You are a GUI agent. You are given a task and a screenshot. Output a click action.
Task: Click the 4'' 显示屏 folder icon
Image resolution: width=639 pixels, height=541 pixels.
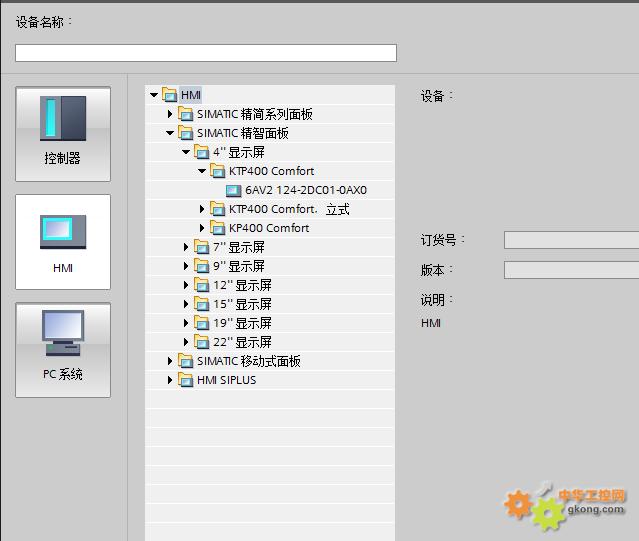pos(201,152)
